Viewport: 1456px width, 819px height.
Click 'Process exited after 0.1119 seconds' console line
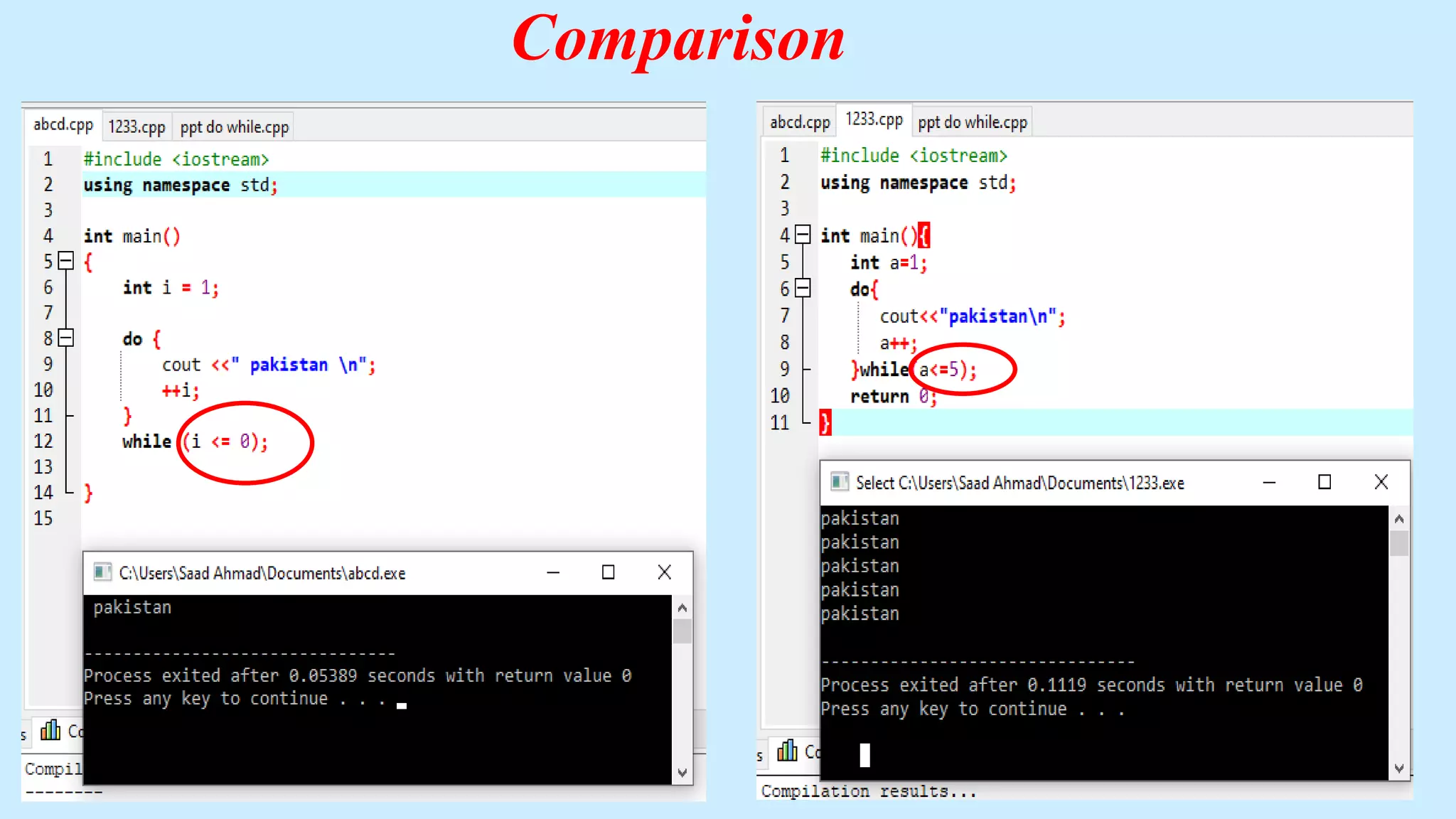(x=1092, y=685)
